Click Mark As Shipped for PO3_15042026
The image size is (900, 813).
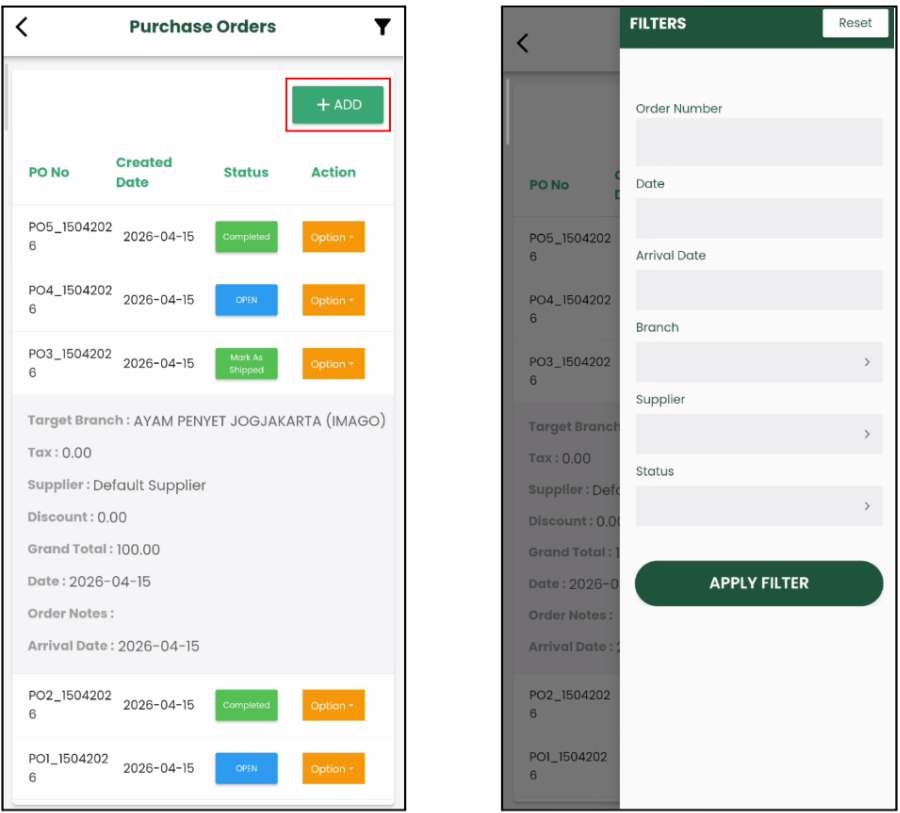click(246, 364)
